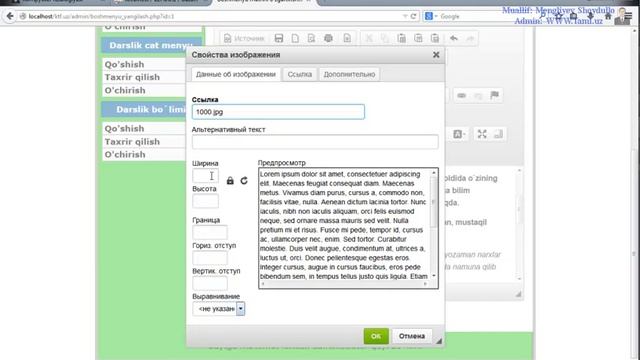This screenshot has width=640, height=360.
Task: Click the Ссылка URL field containing 1000.jpg
Action: 278,112
